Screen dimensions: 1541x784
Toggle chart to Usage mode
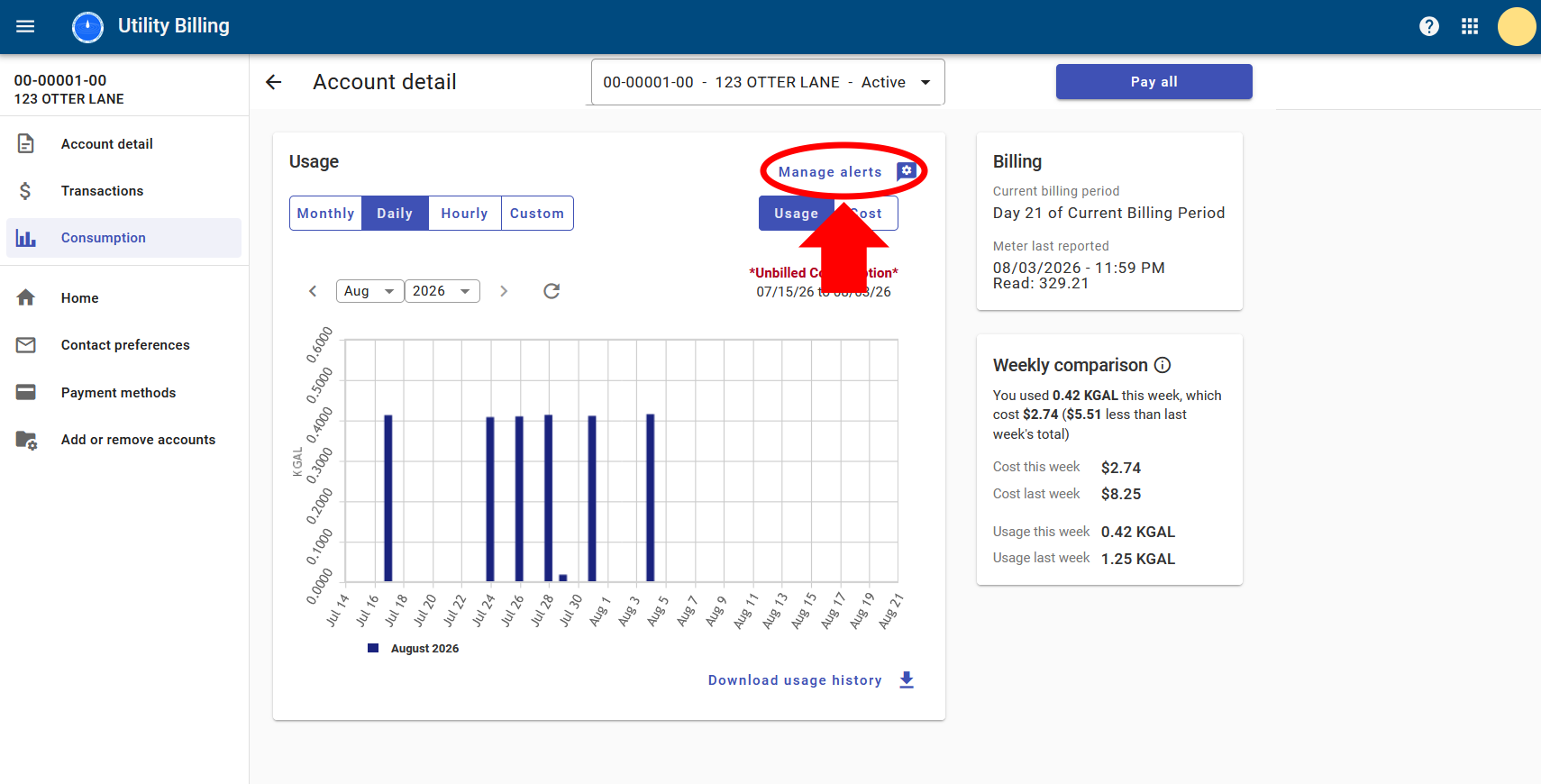click(797, 214)
